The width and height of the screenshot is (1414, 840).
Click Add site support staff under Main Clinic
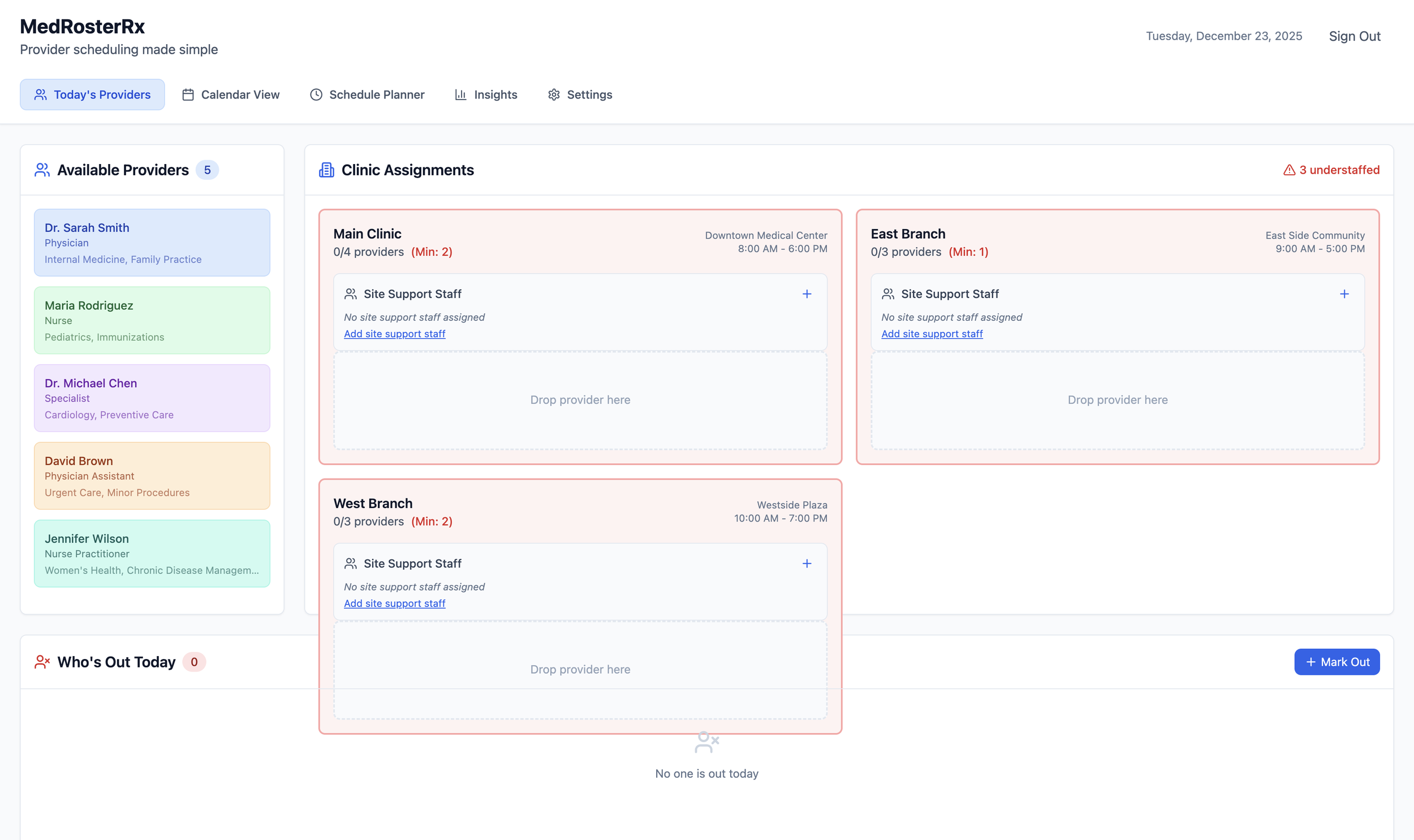[394, 334]
